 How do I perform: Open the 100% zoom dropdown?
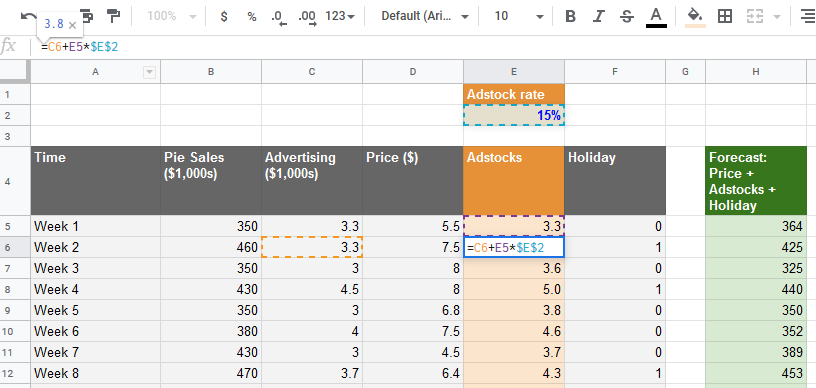pyautogui.click(x=172, y=17)
